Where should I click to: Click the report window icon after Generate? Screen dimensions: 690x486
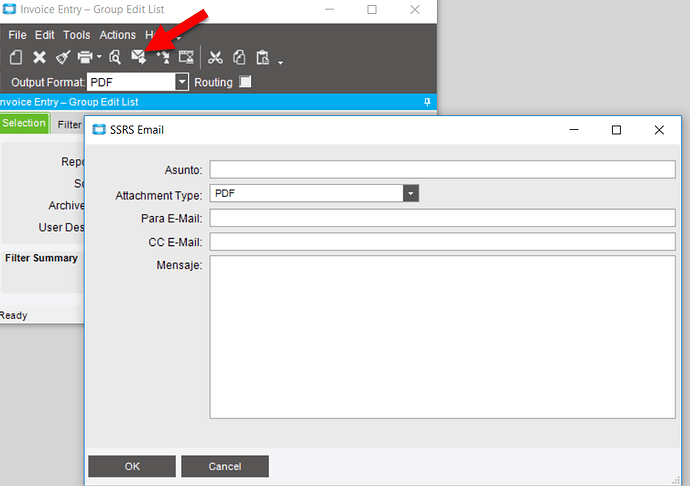186,57
